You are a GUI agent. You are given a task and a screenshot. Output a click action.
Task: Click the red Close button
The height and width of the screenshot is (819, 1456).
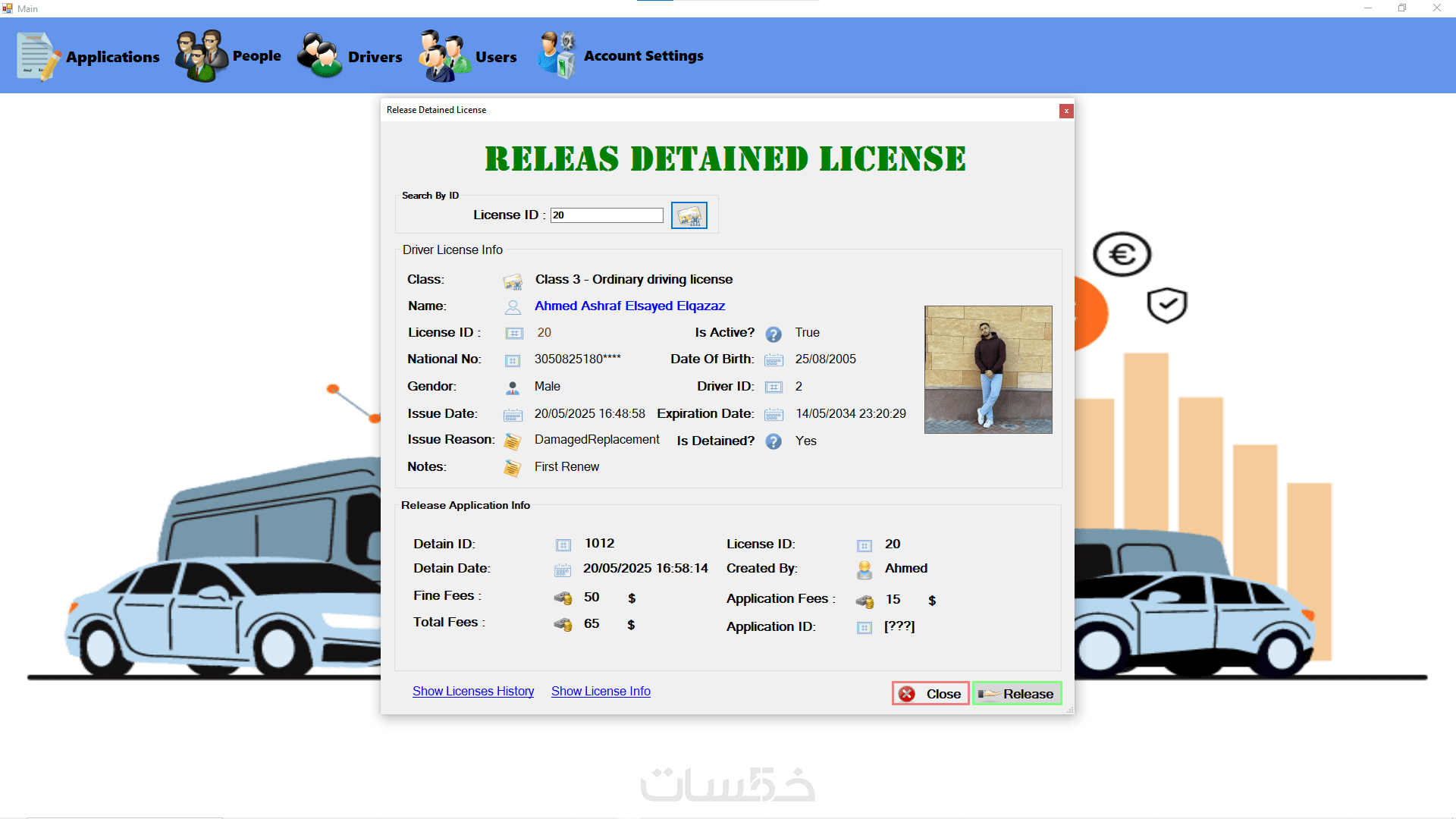click(930, 694)
